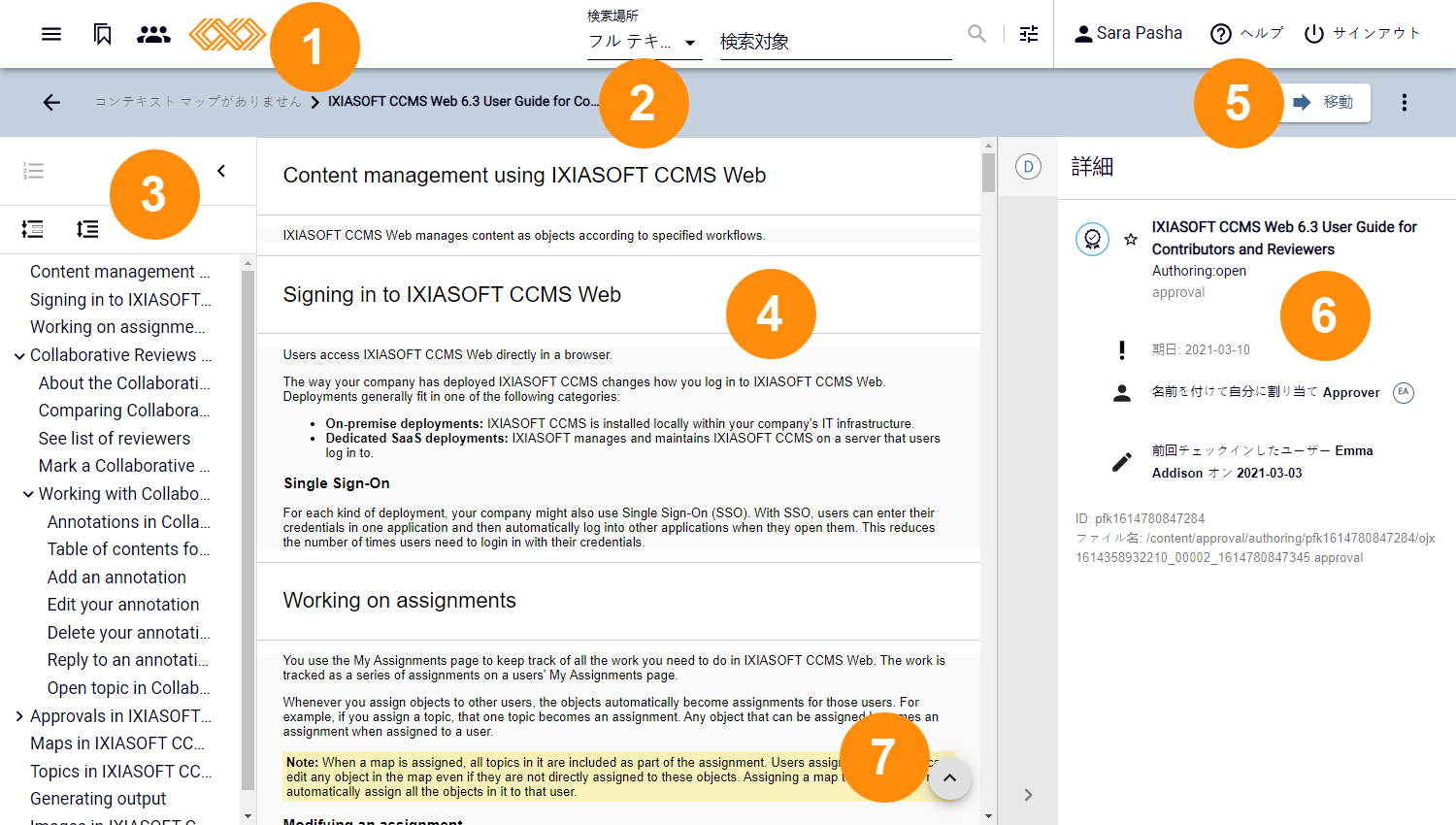
Task: Click the approval badge icon
Action: (x=1092, y=239)
